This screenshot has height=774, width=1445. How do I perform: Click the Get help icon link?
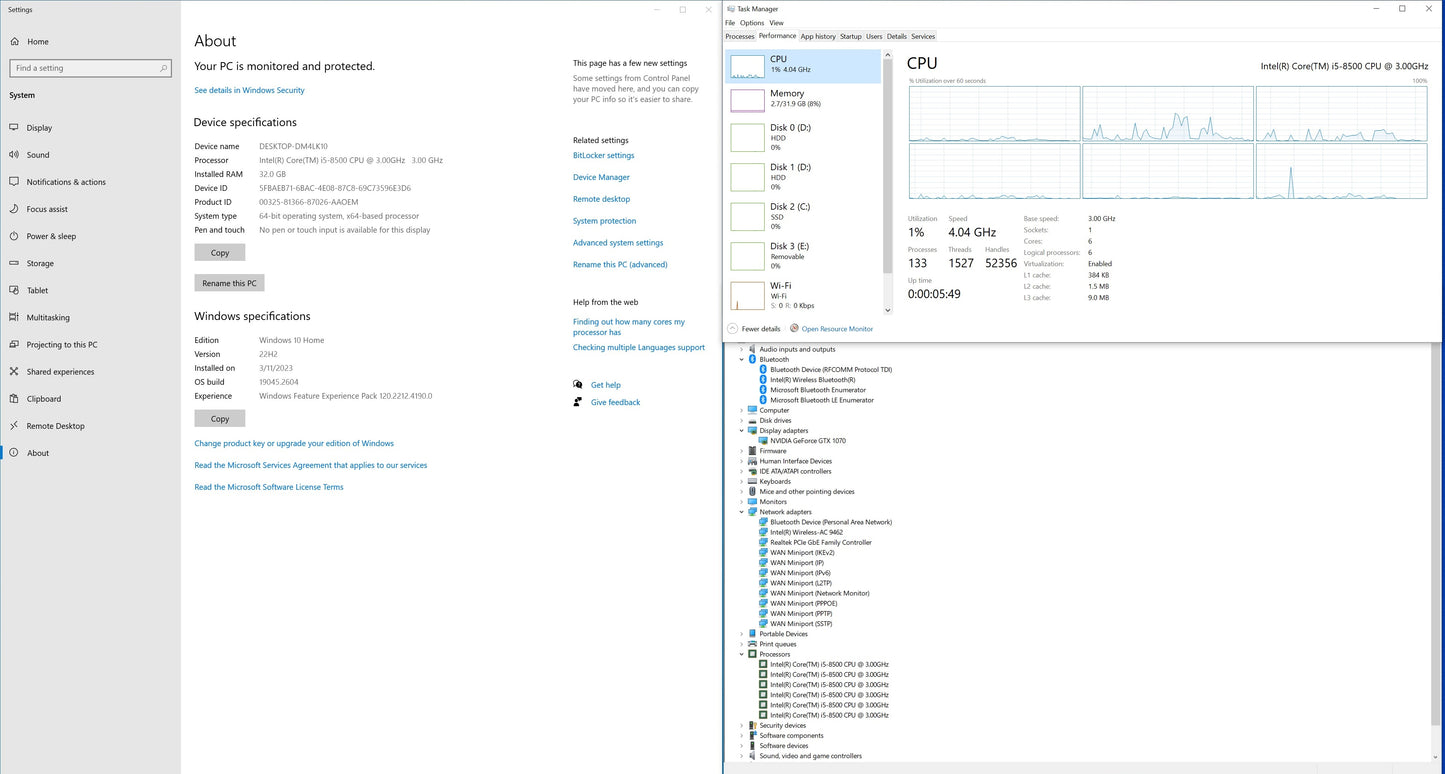click(578, 385)
